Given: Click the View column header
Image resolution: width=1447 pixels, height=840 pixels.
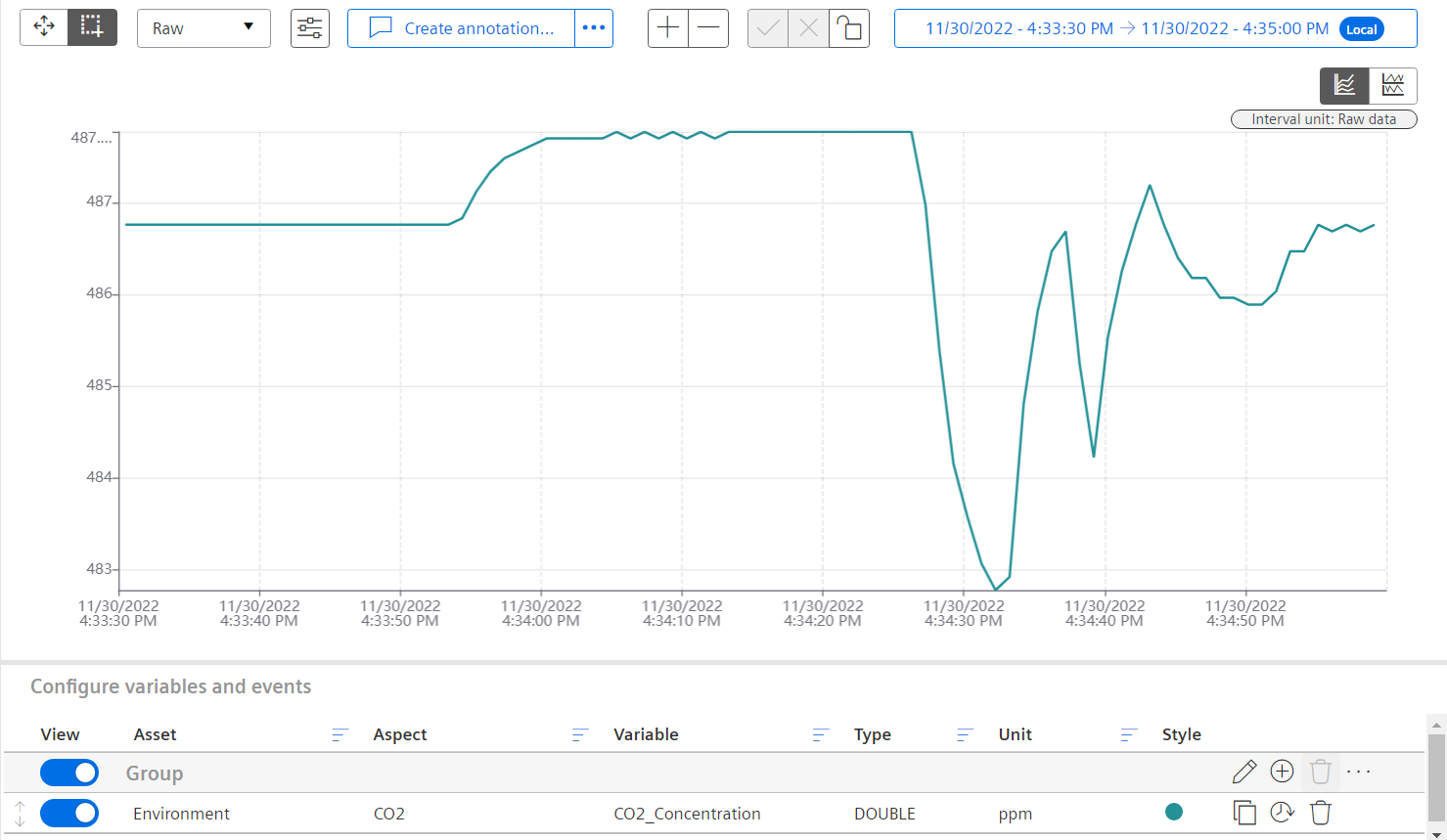Looking at the screenshot, I should (60, 734).
